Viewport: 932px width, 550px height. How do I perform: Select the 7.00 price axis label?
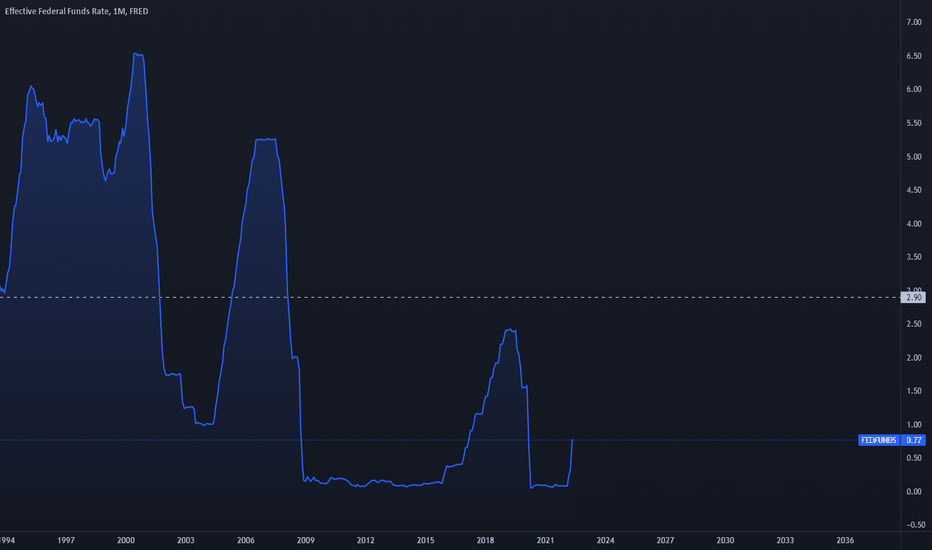[x=914, y=22]
